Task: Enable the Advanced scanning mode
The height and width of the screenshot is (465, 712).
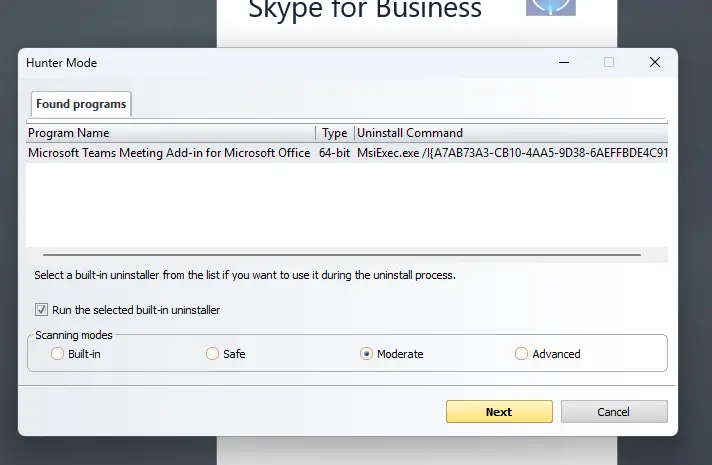Action: point(521,354)
